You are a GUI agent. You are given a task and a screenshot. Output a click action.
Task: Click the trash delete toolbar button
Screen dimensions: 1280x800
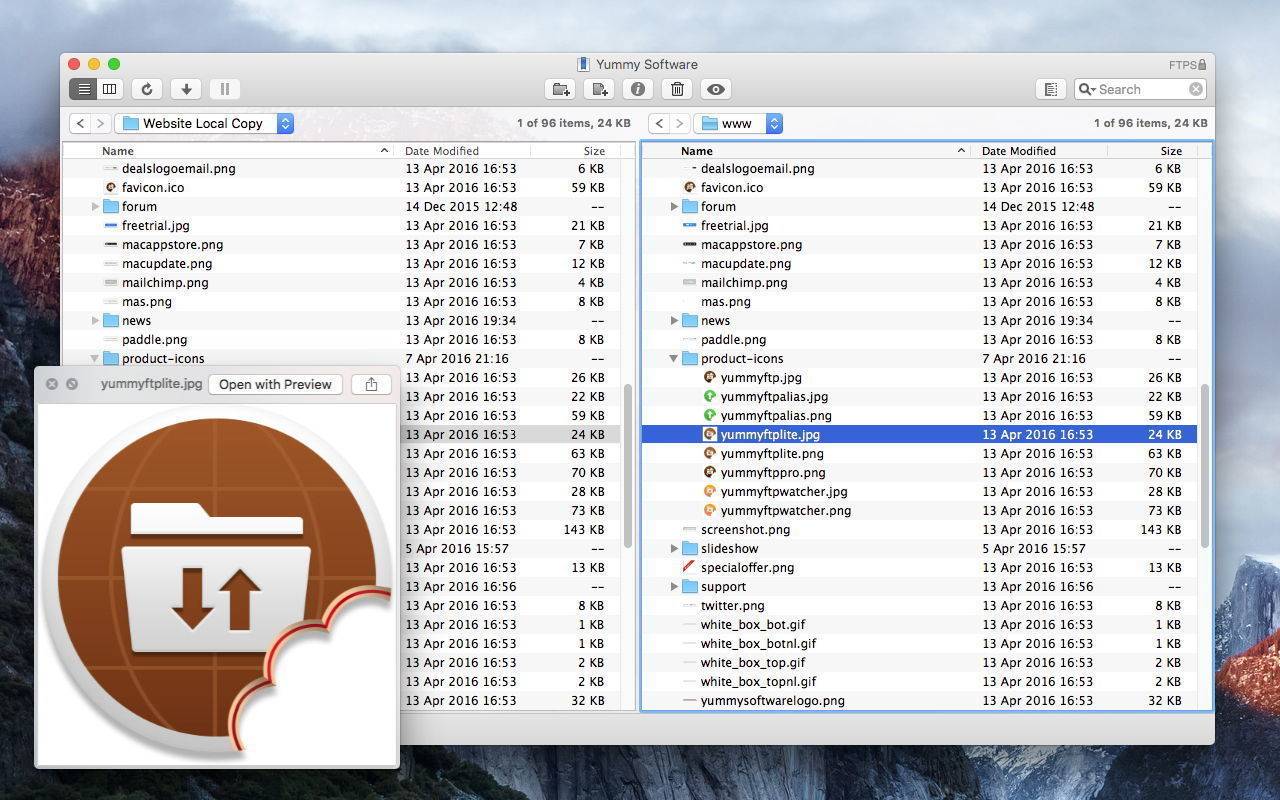pos(677,89)
